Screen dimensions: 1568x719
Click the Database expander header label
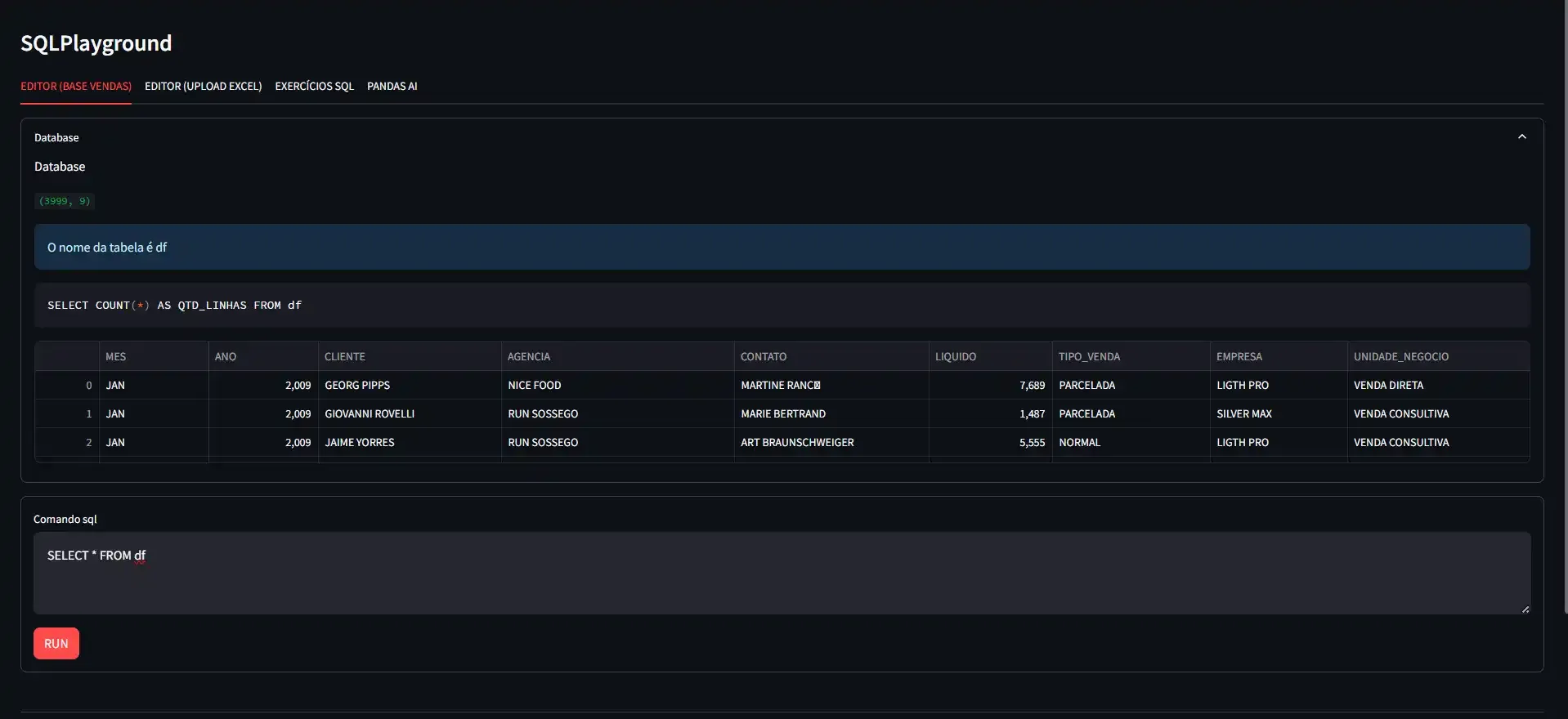tap(56, 137)
